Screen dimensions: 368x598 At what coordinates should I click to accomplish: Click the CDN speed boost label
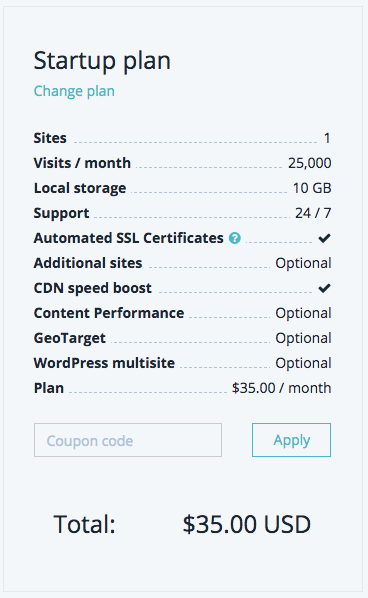point(93,288)
